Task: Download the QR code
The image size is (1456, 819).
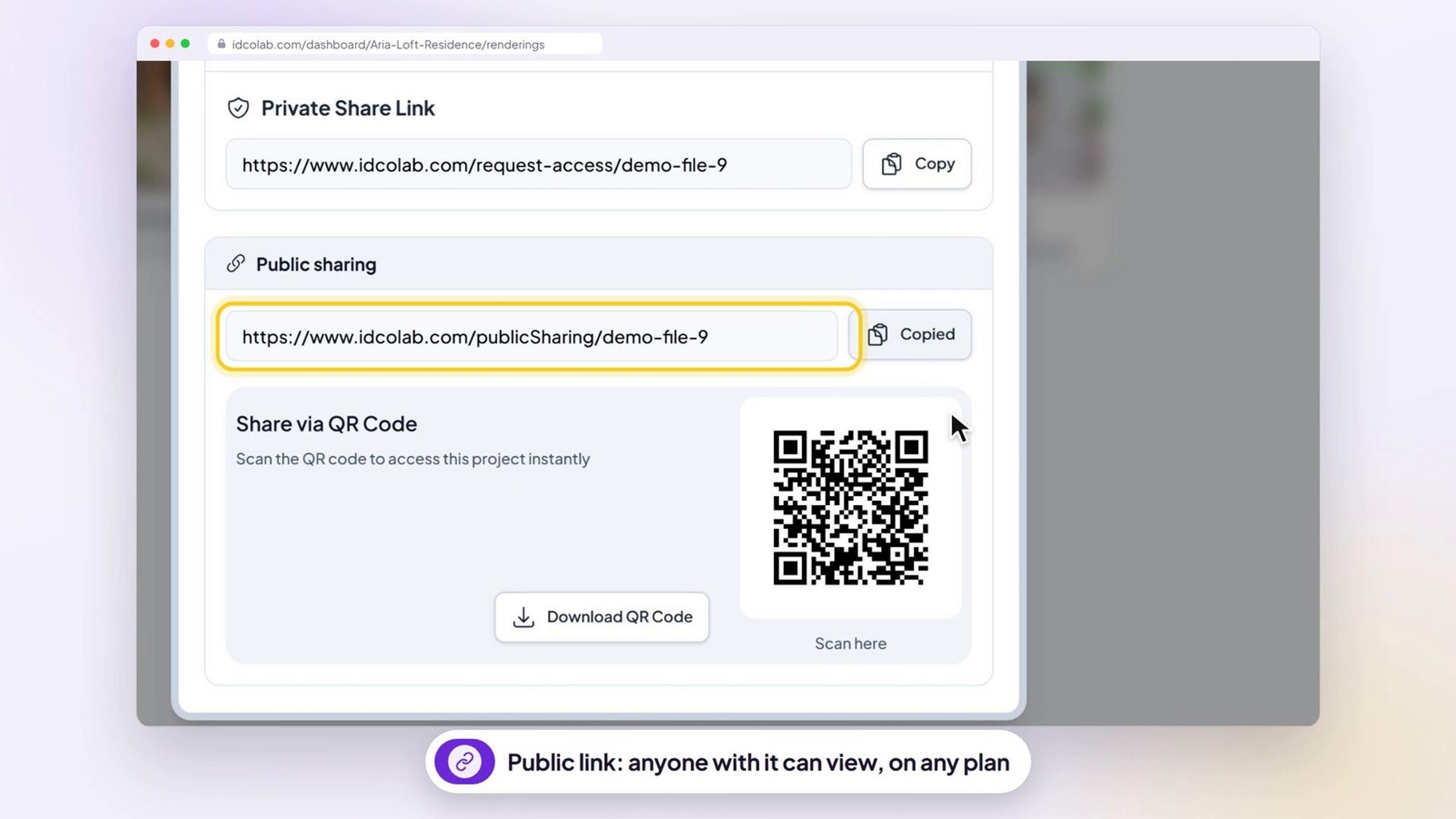Action: point(601,617)
